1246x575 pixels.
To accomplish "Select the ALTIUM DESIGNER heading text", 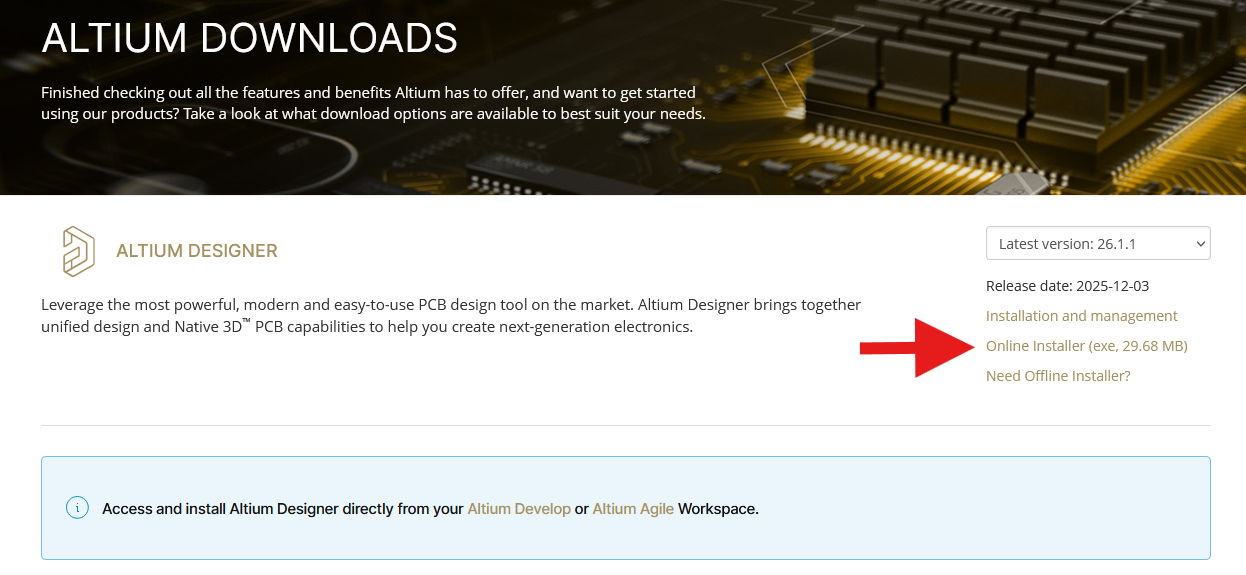I will 197,251.
